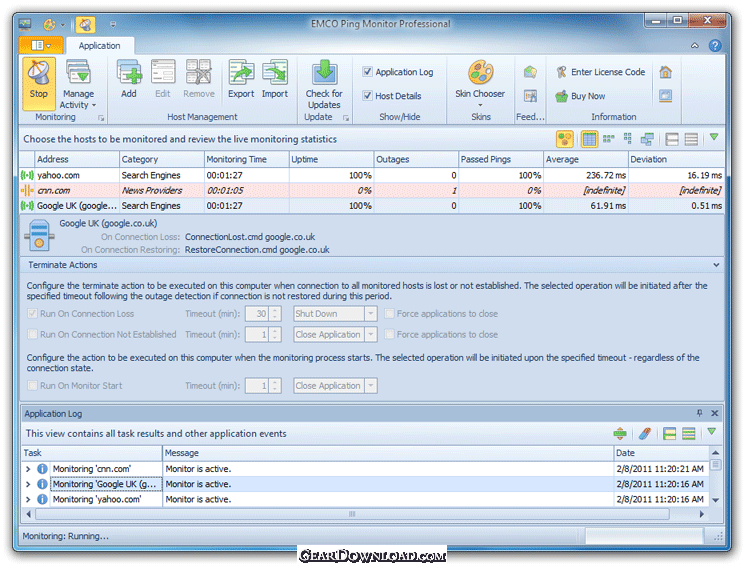Click the log horizontal scrollbar

[x=352, y=514]
